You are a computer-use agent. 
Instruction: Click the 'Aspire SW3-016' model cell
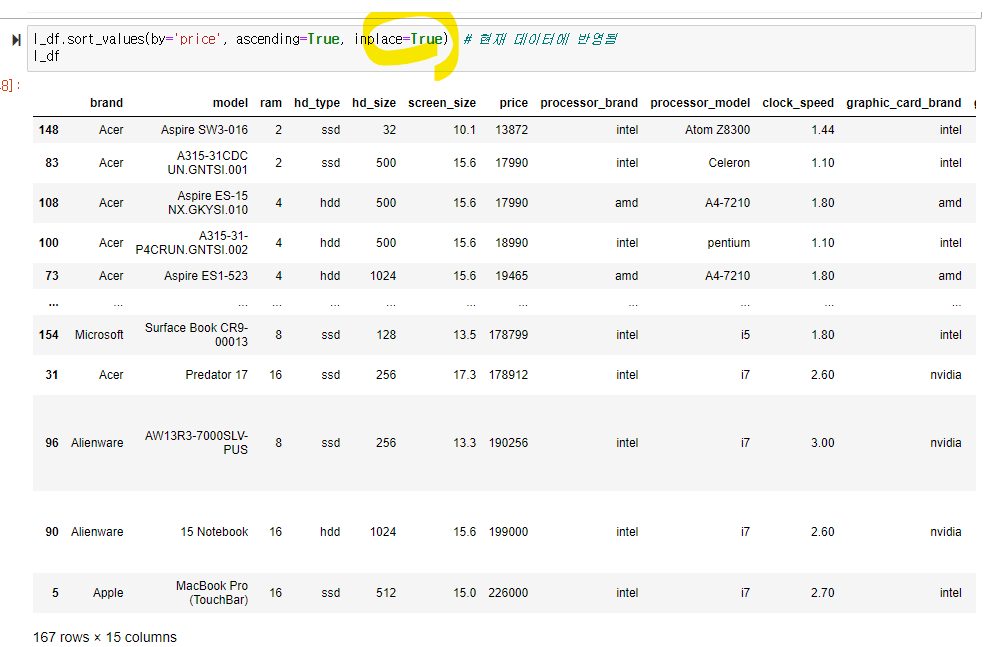point(204,130)
